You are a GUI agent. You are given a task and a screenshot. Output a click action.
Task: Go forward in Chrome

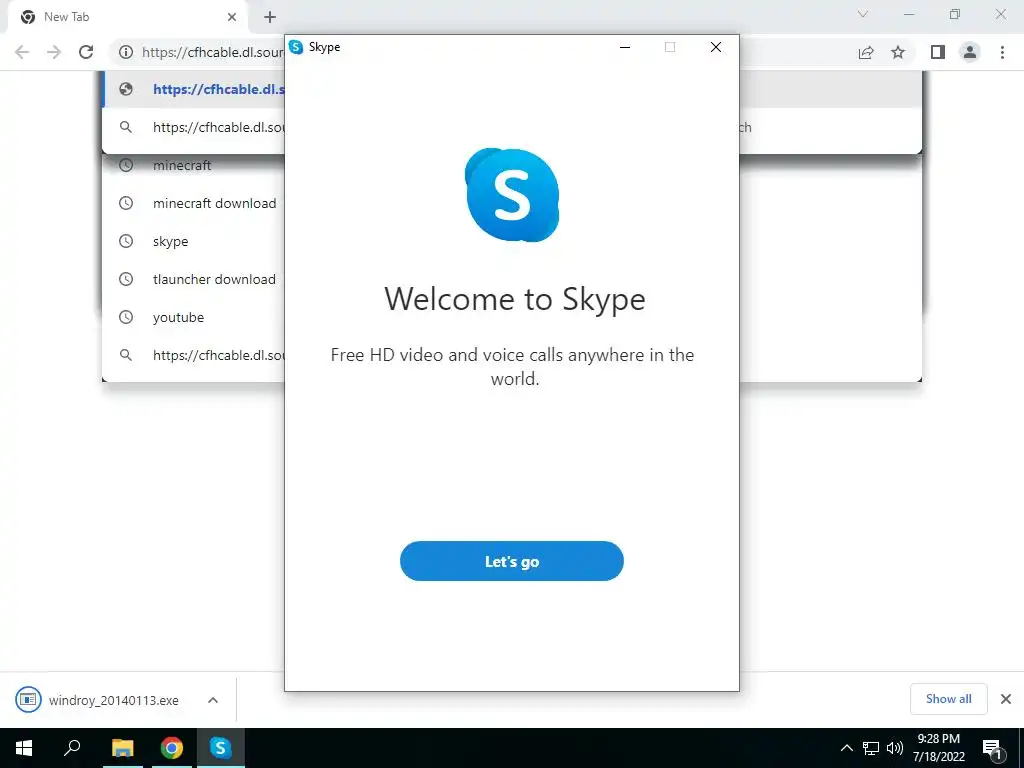54,52
